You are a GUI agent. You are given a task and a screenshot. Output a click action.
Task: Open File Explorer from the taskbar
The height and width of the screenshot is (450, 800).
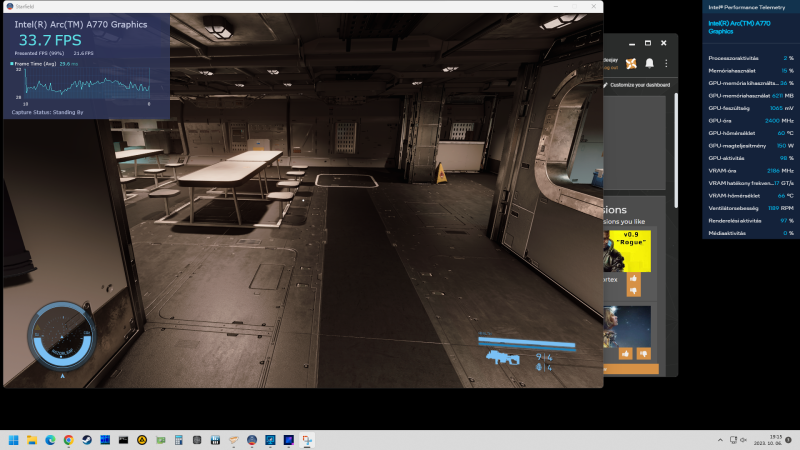32,440
